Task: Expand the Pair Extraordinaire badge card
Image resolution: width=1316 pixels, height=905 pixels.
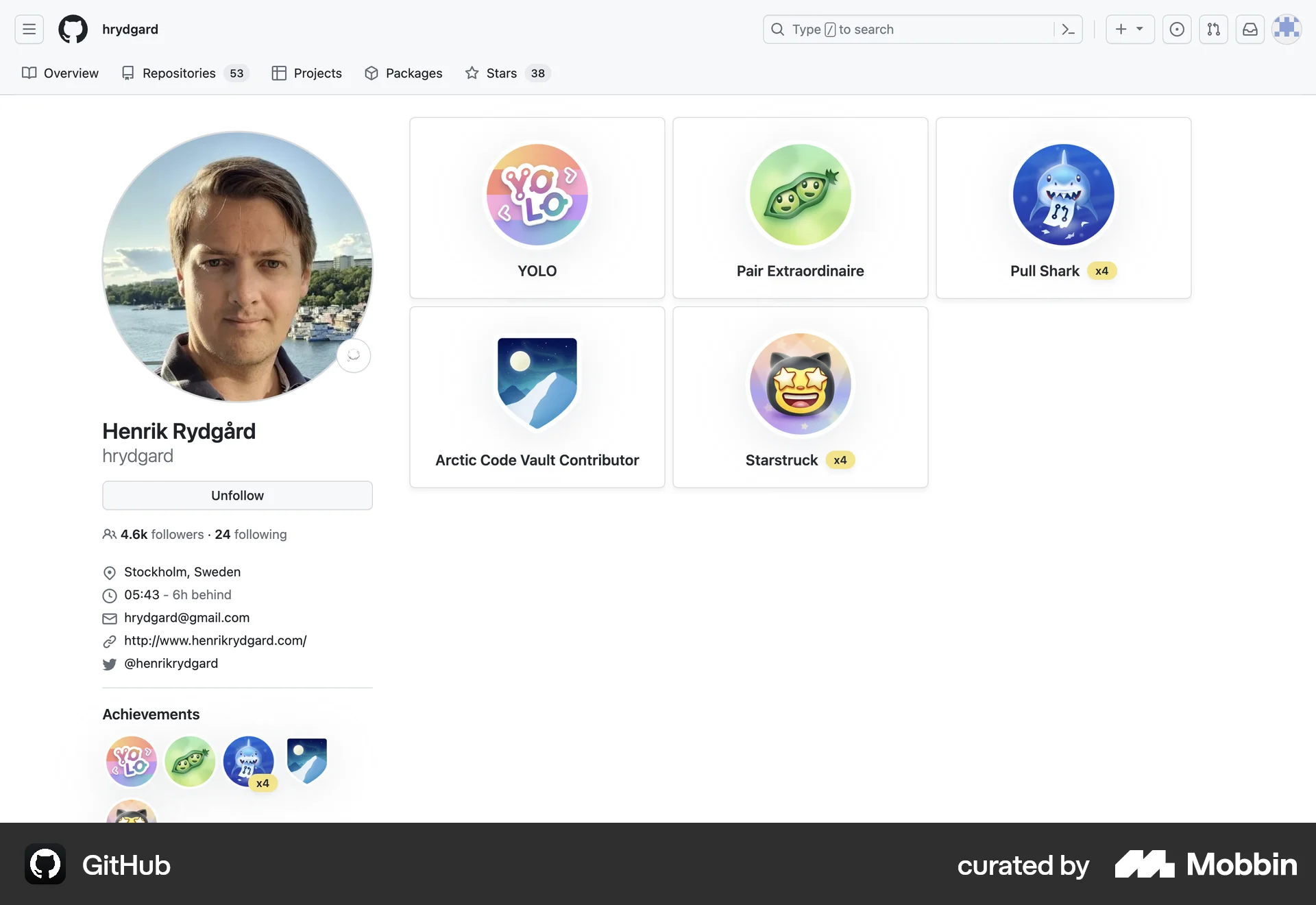Action: point(800,195)
